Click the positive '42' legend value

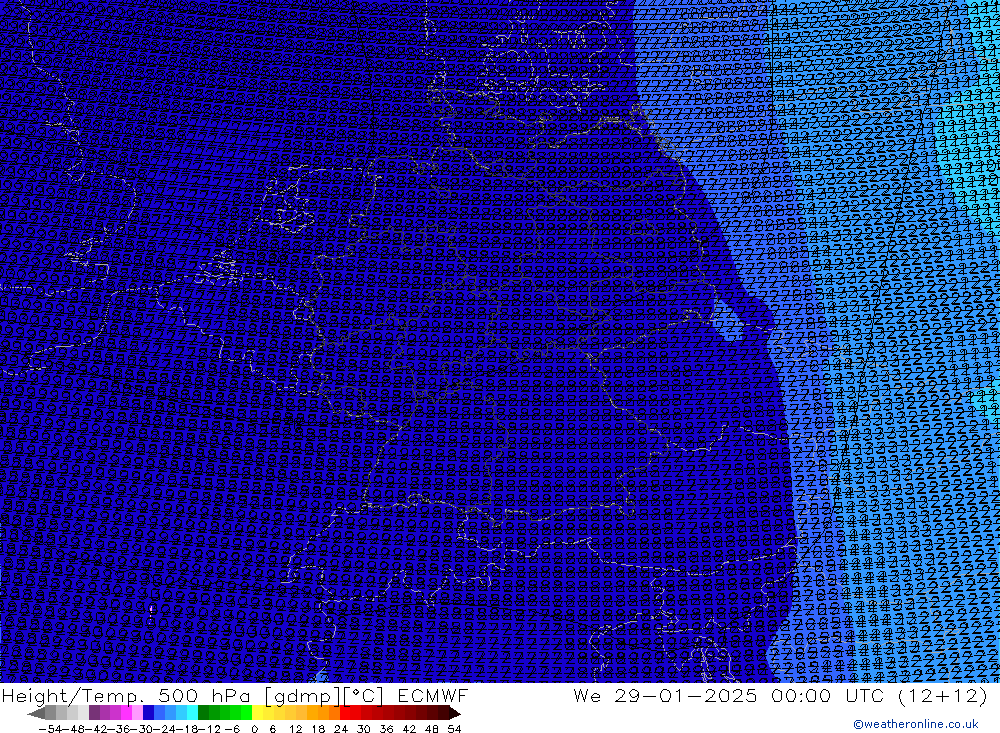(409, 729)
